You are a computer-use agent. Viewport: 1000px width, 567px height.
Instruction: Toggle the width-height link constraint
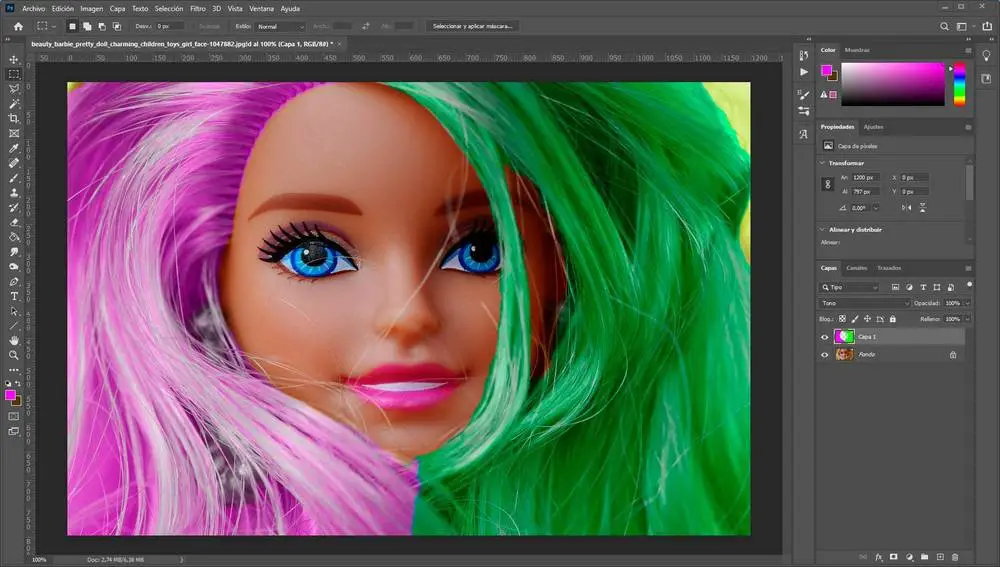827,184
